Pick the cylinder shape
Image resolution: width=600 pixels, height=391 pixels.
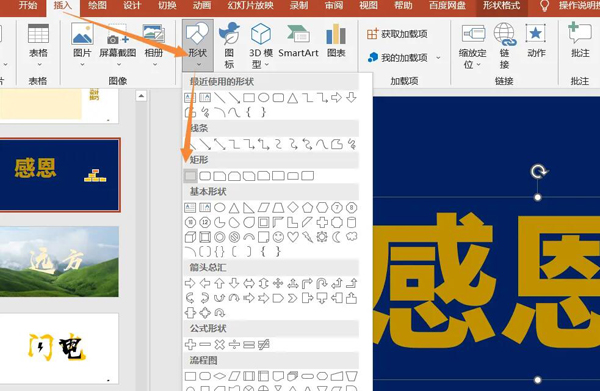click(351, 222)
